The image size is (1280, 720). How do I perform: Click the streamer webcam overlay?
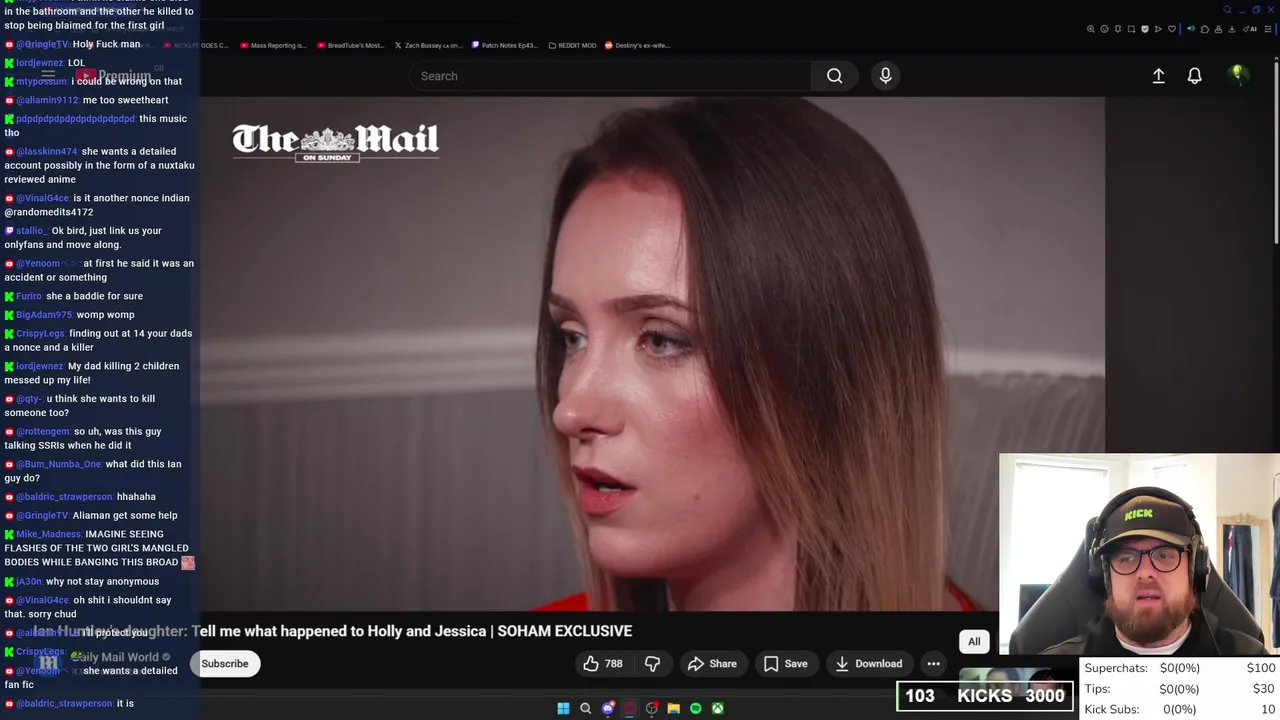pos(1139,554)
